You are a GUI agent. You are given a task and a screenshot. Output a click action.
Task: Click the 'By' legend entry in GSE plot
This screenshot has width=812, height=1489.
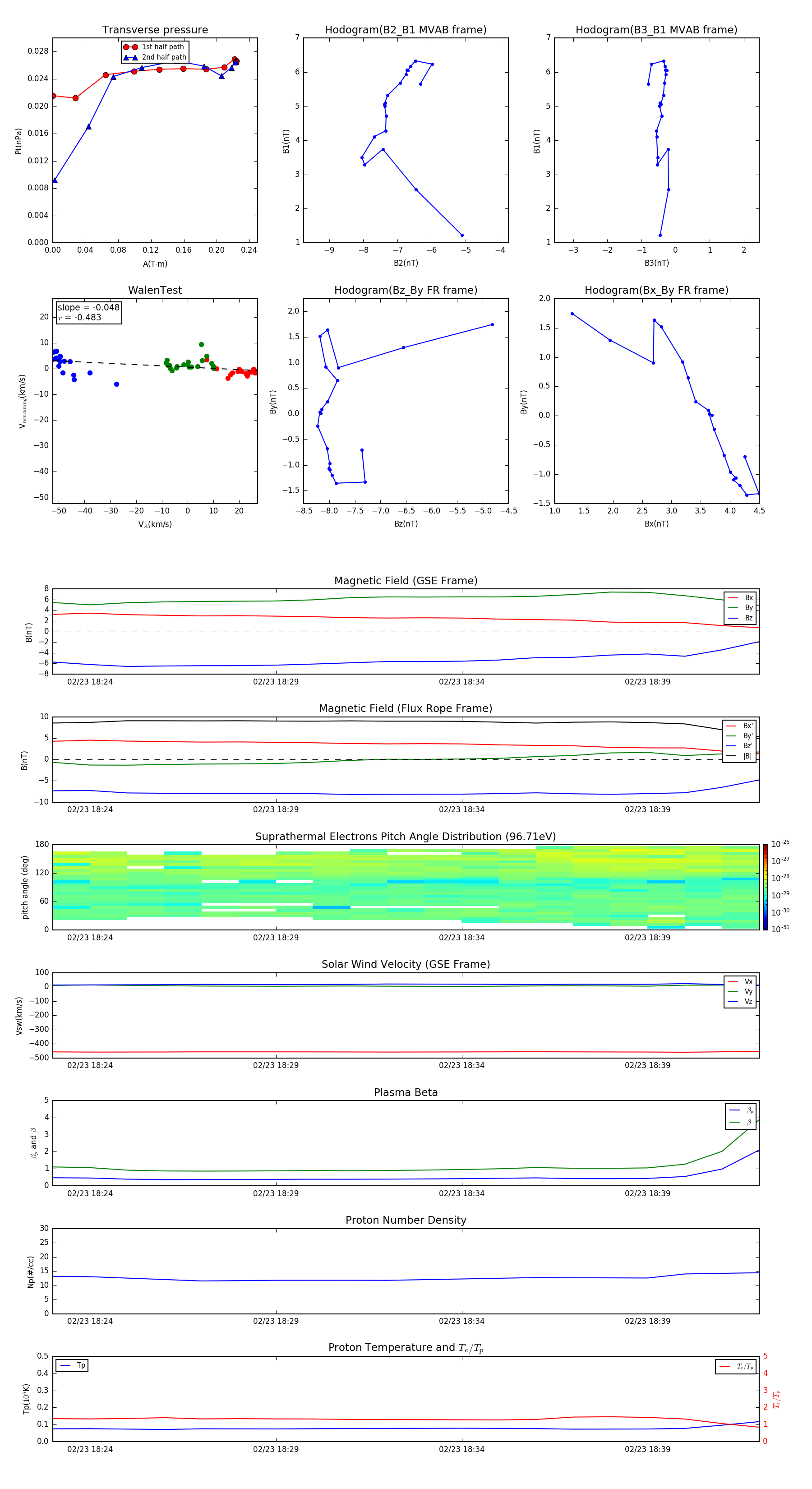tap(740, 607)
